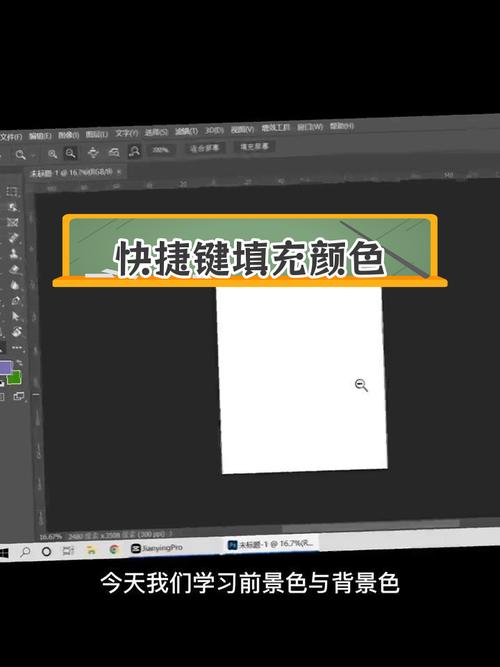Select the Hand tool in toolbar

[17, 332]
